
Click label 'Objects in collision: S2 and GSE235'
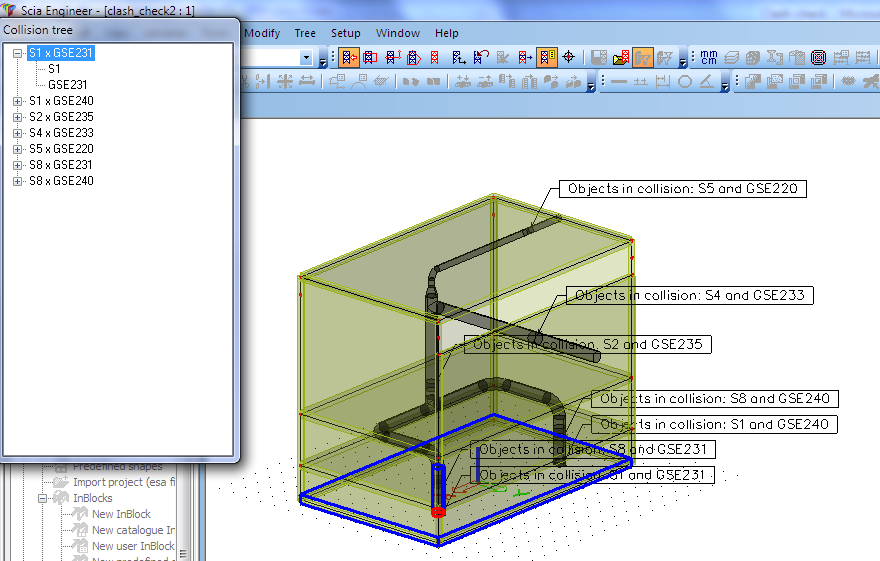point(588,344)
